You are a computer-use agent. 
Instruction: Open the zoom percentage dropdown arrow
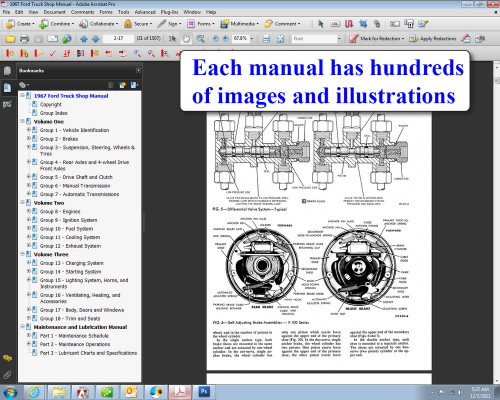click(252, 39)
